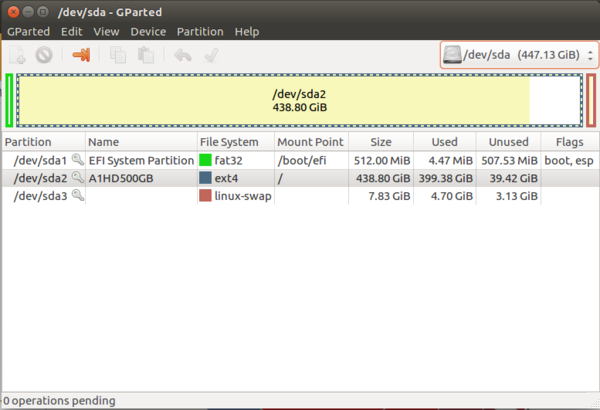Select the /dev/sda2 partition row
Screen dimensions: 600x410
click(x=300, y=178)
